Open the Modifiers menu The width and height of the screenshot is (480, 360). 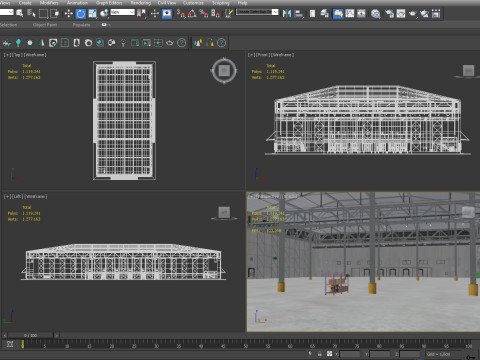point(49,3)
